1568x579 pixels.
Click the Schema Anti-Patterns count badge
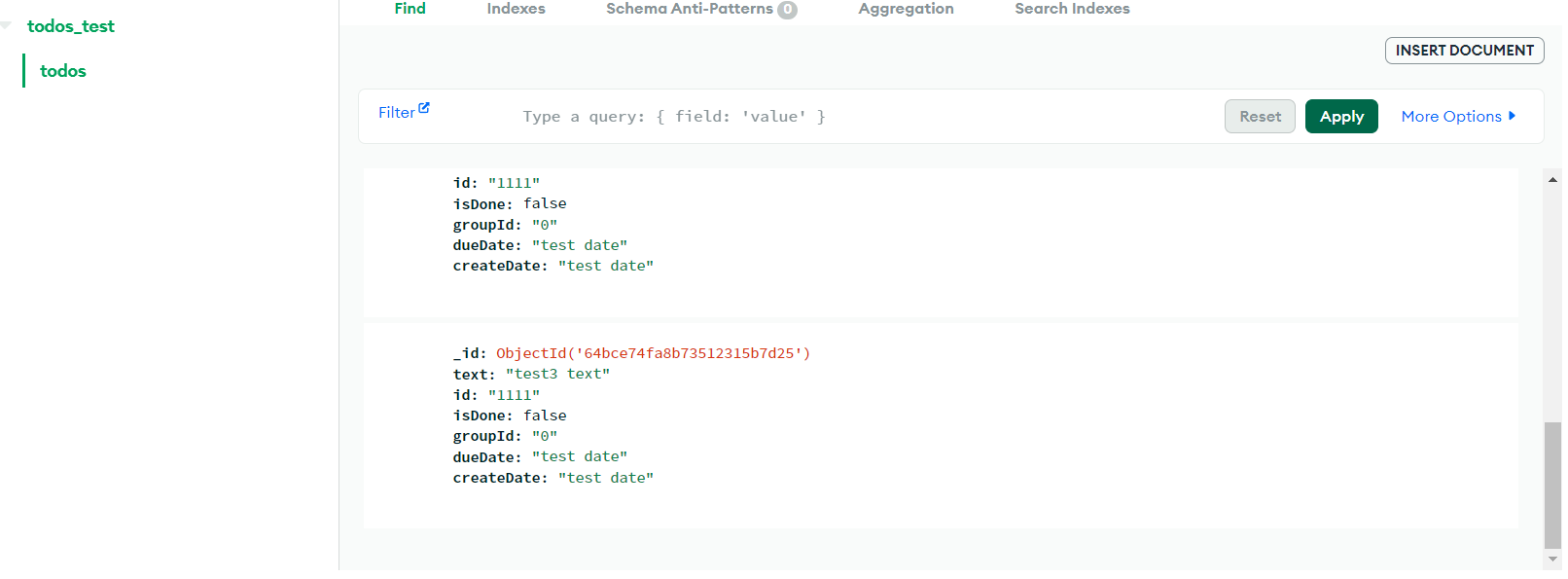click(x=787, y=10)
